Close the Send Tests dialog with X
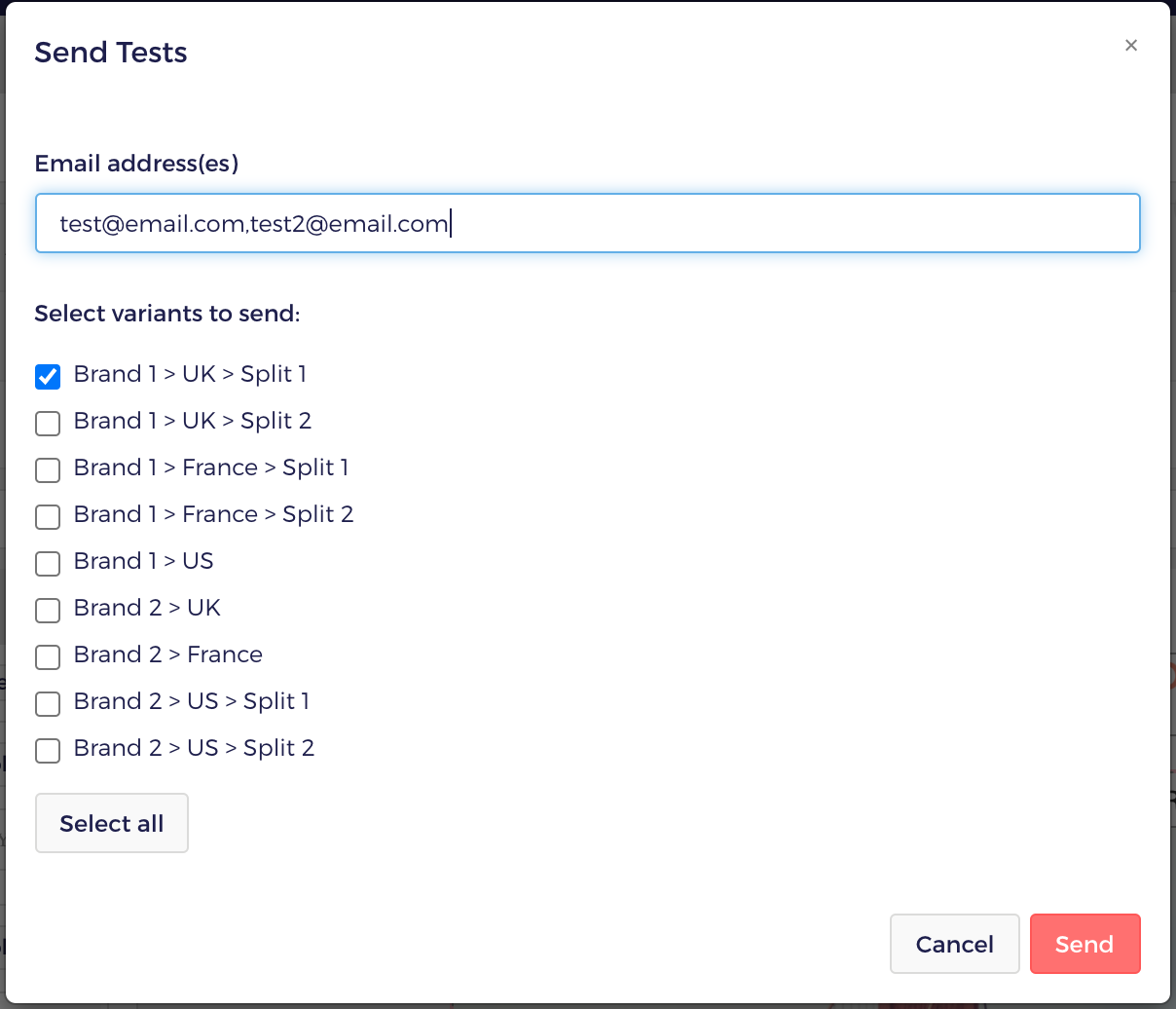 pos(1130,45)
